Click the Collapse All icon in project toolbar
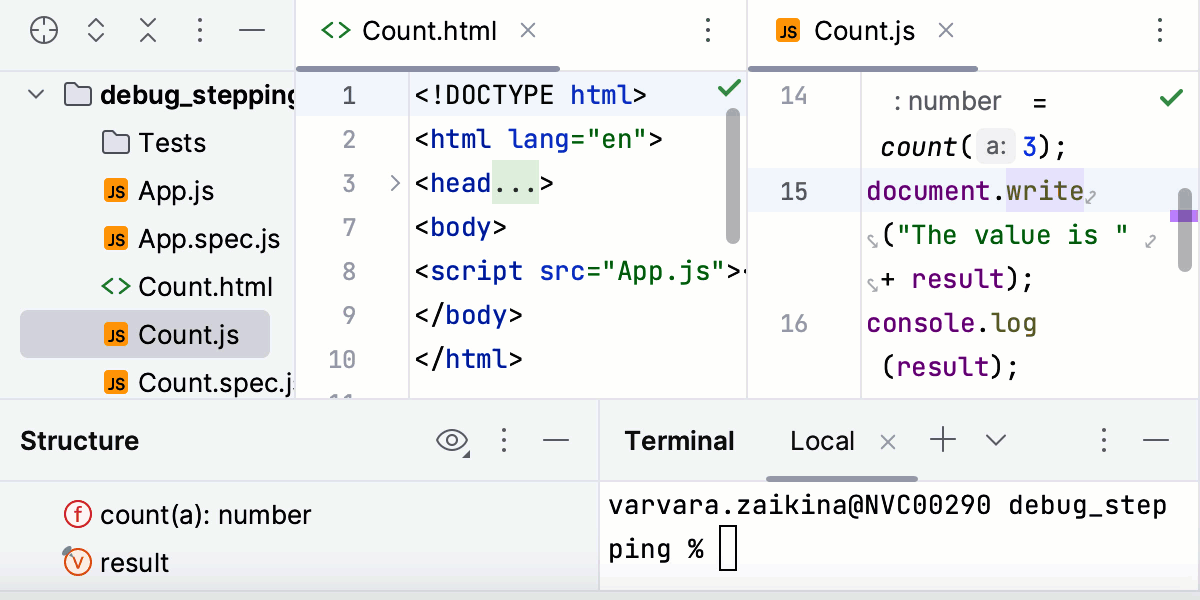 click(147, 31)
